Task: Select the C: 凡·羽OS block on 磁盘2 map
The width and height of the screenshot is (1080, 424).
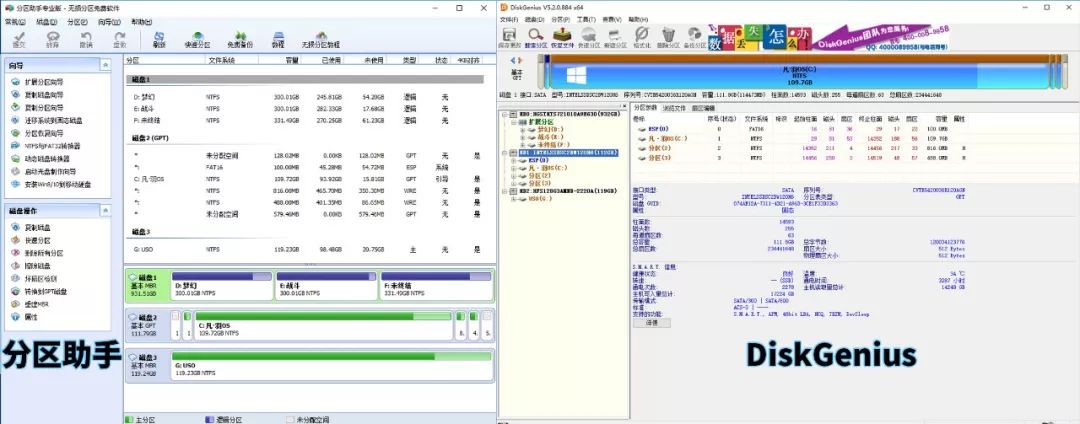Action: [324, 325]
